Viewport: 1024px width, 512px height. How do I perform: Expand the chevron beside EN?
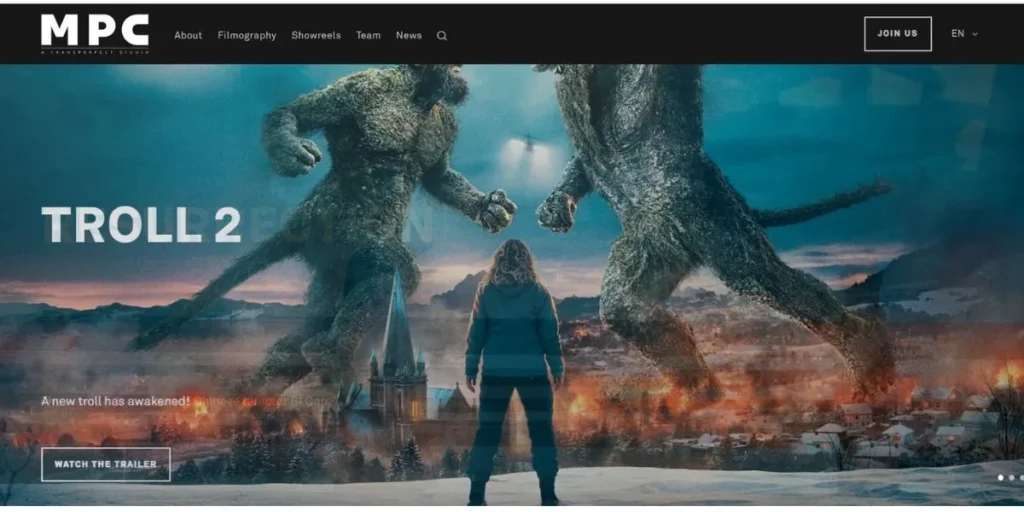tap(975, 34)
